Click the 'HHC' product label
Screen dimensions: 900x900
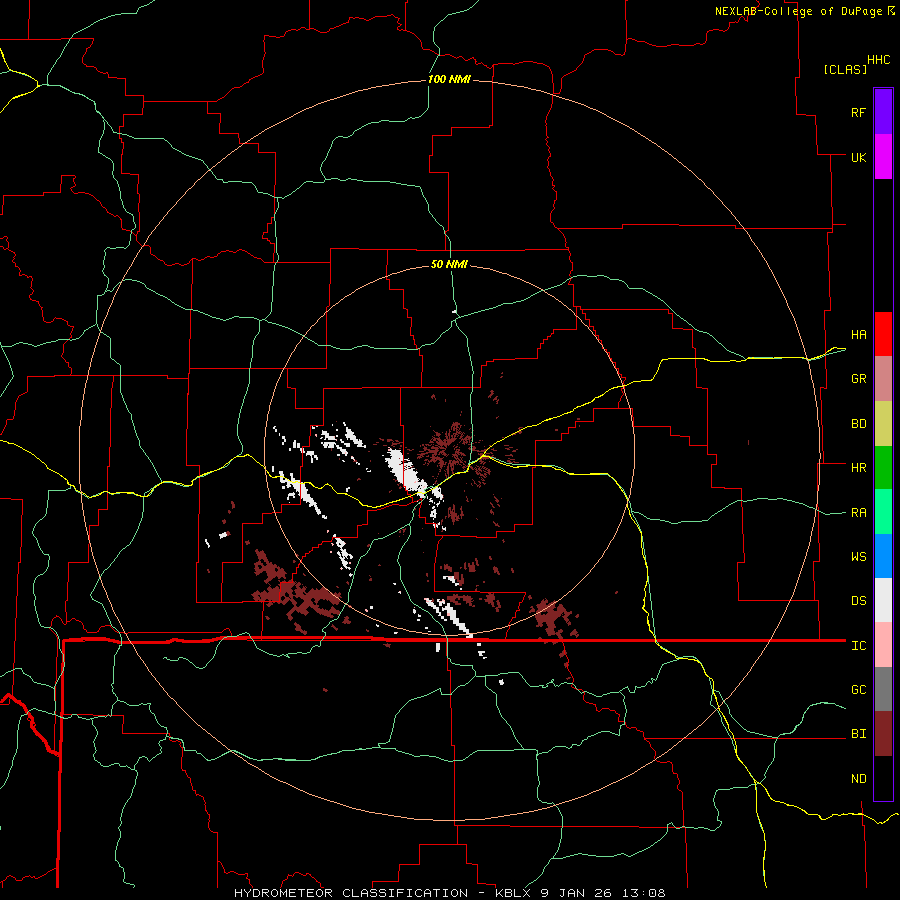tap(878, 60)
